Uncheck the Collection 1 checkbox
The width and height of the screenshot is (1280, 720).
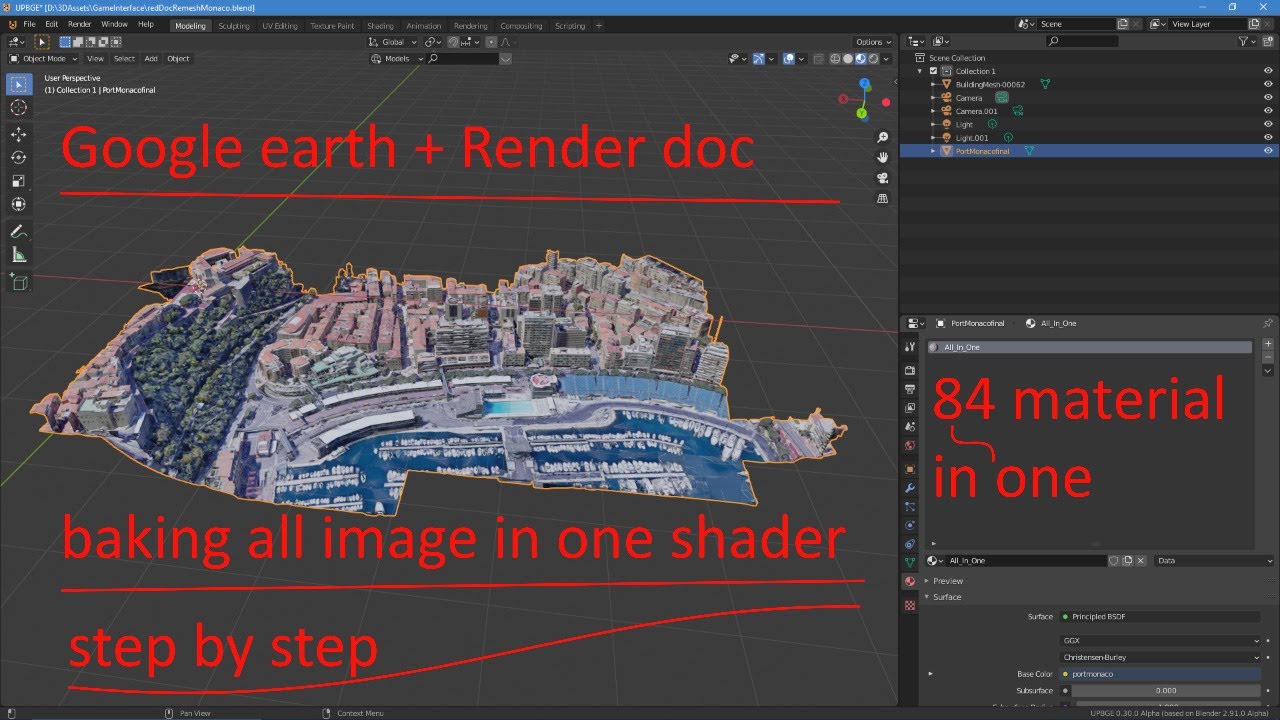click(934, 71)
